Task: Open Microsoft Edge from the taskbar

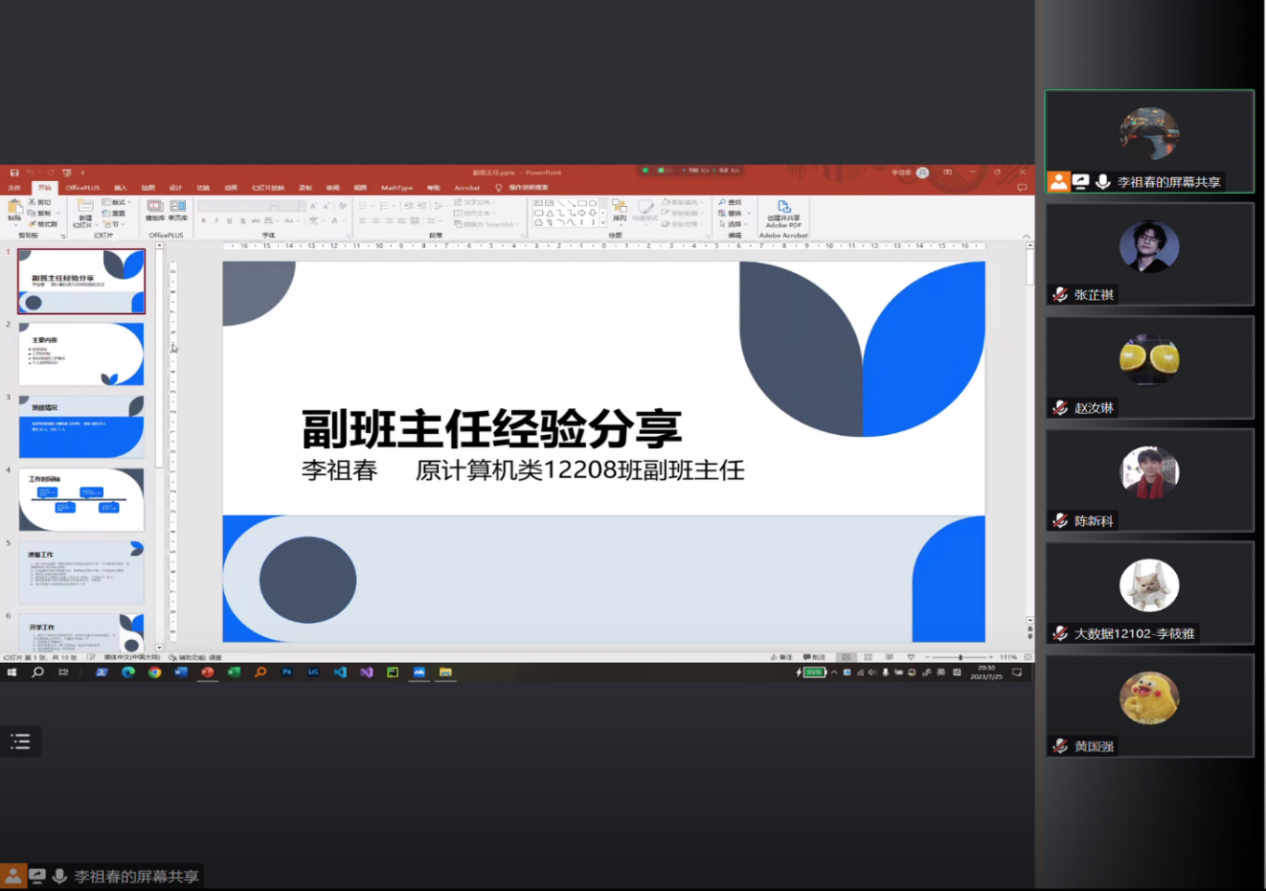Action: (x=128, y=672)
